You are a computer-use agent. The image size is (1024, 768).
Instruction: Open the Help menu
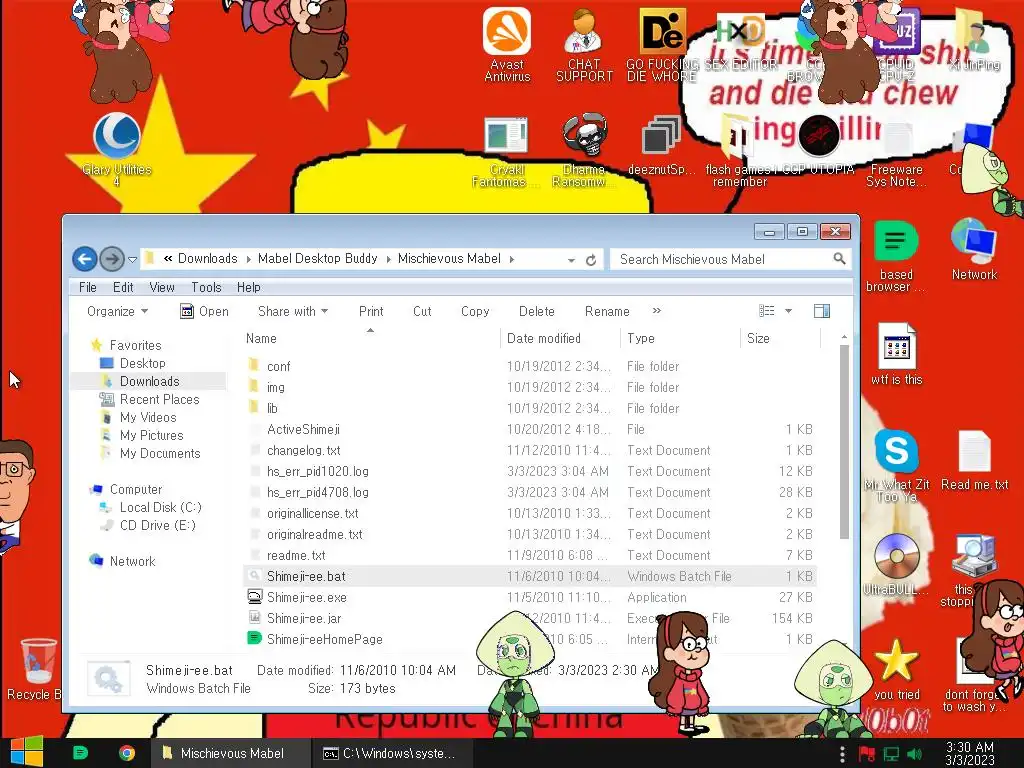(248, 287)
